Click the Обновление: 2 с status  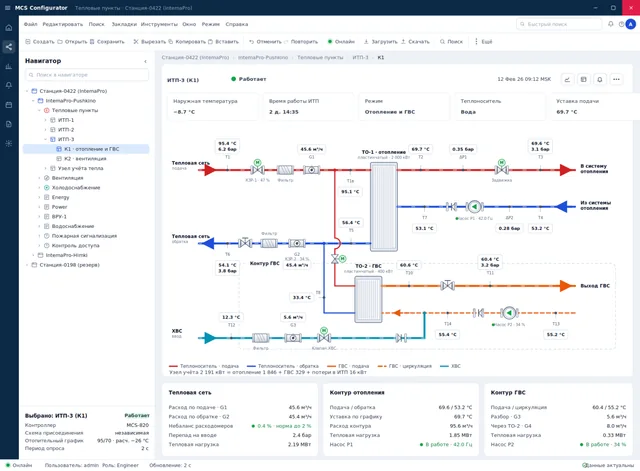click(170, 465)
